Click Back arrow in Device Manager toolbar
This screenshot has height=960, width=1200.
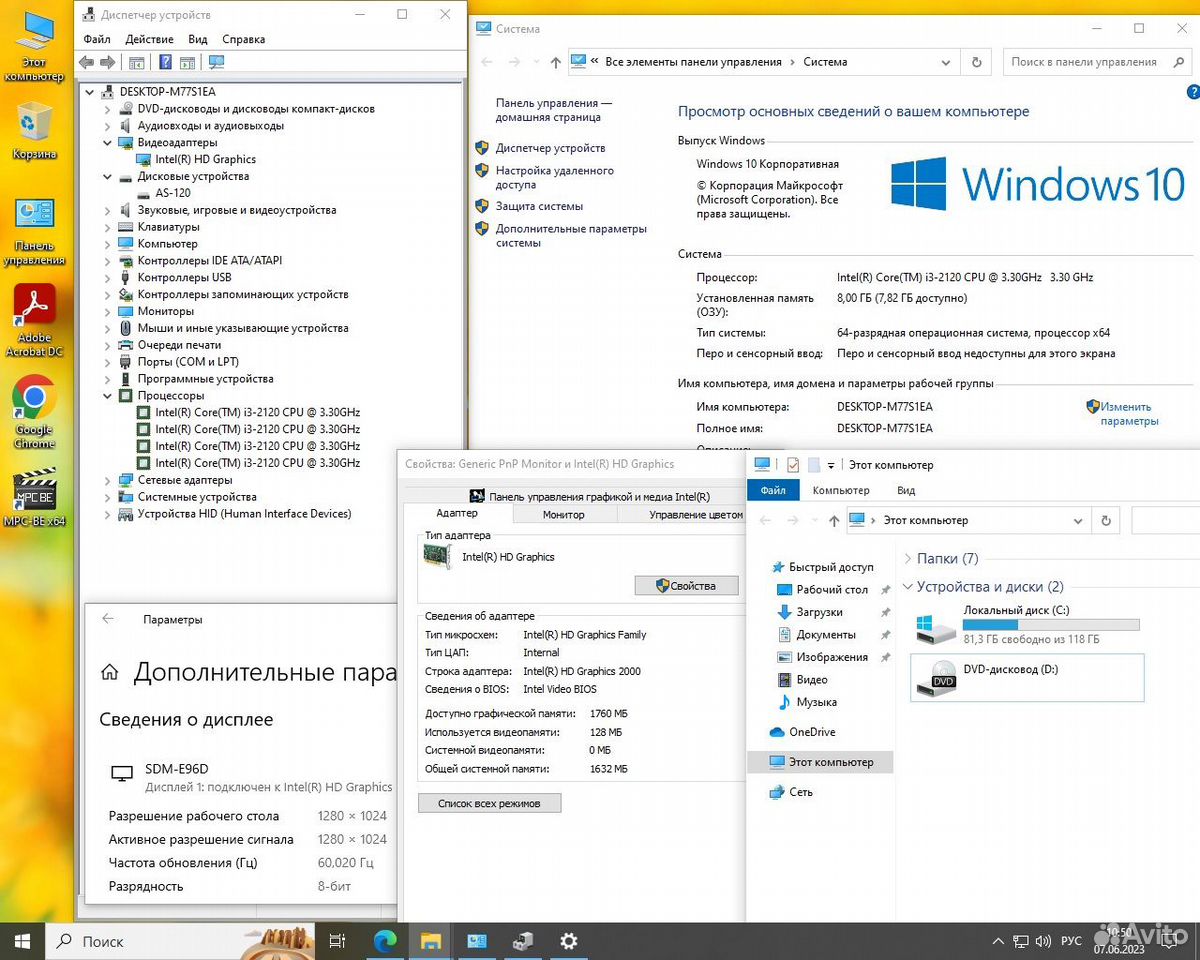(87, 62)
